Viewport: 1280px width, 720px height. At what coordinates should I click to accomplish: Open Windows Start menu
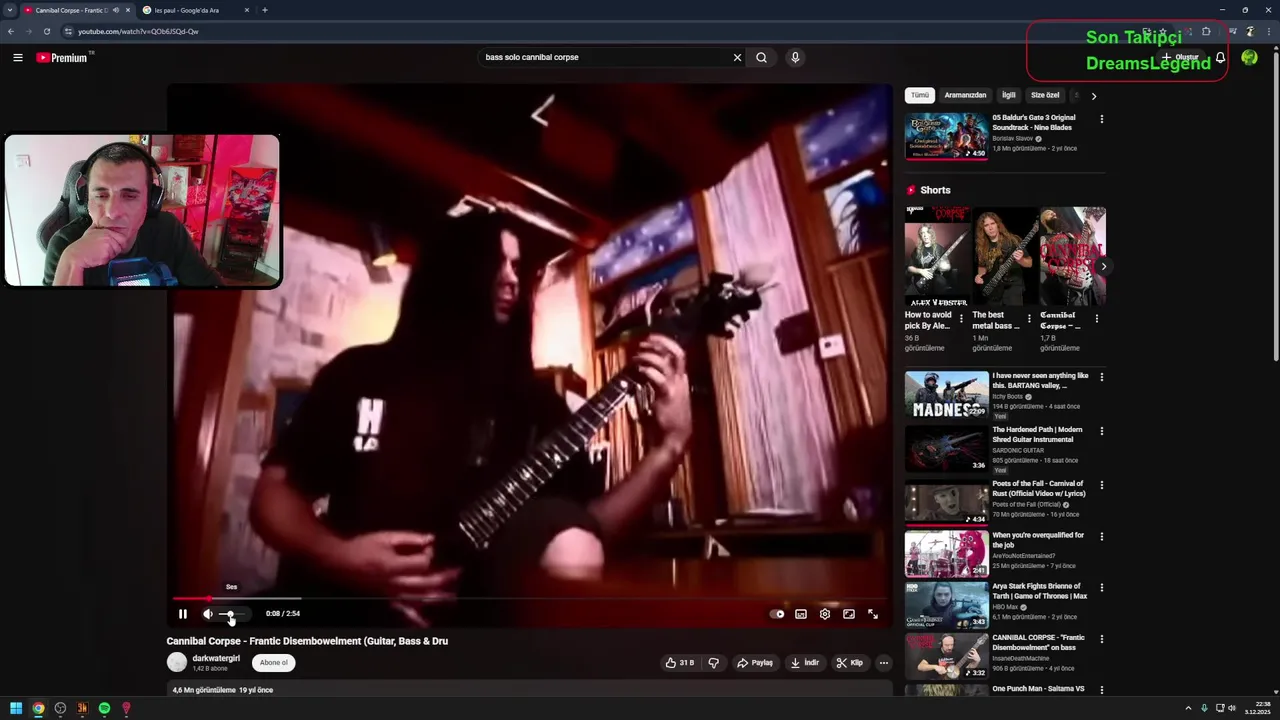16,708
